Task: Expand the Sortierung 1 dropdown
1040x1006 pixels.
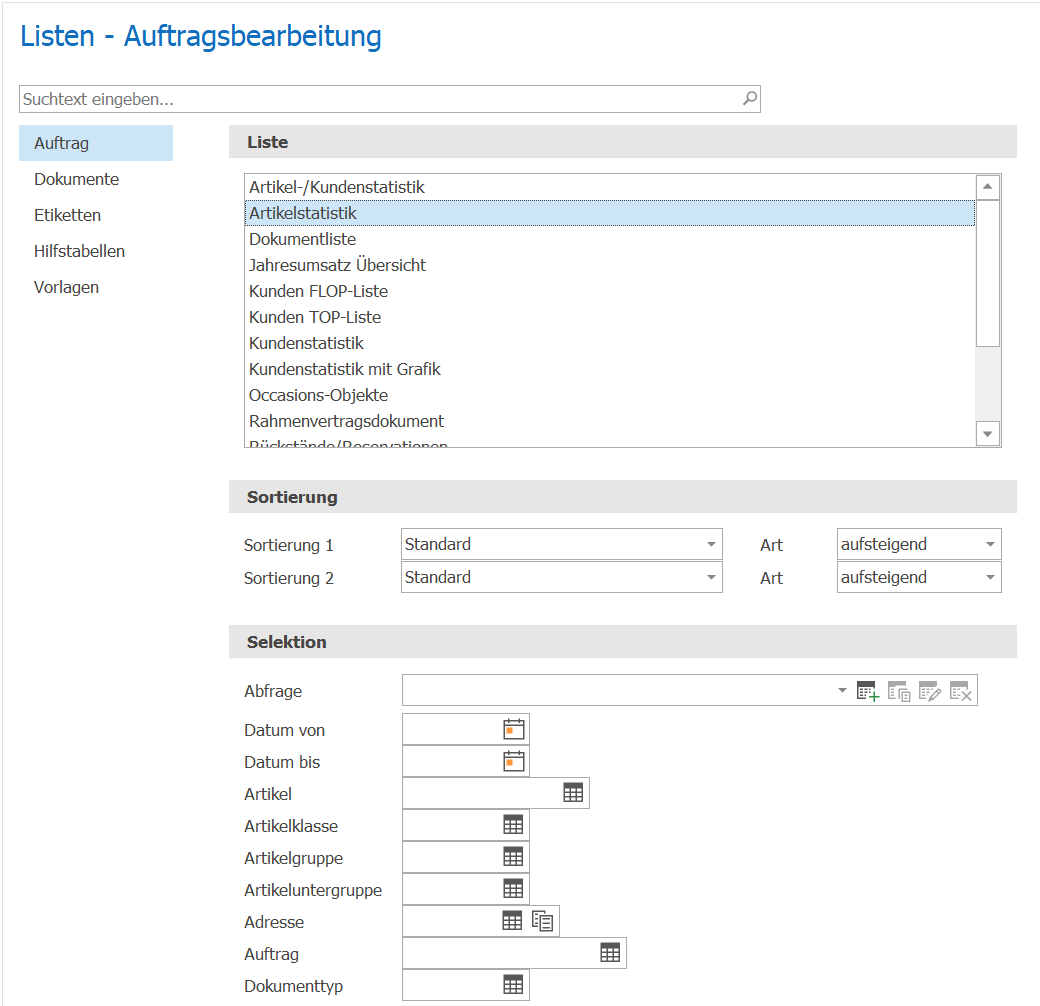Action: (x=711, y=544)
